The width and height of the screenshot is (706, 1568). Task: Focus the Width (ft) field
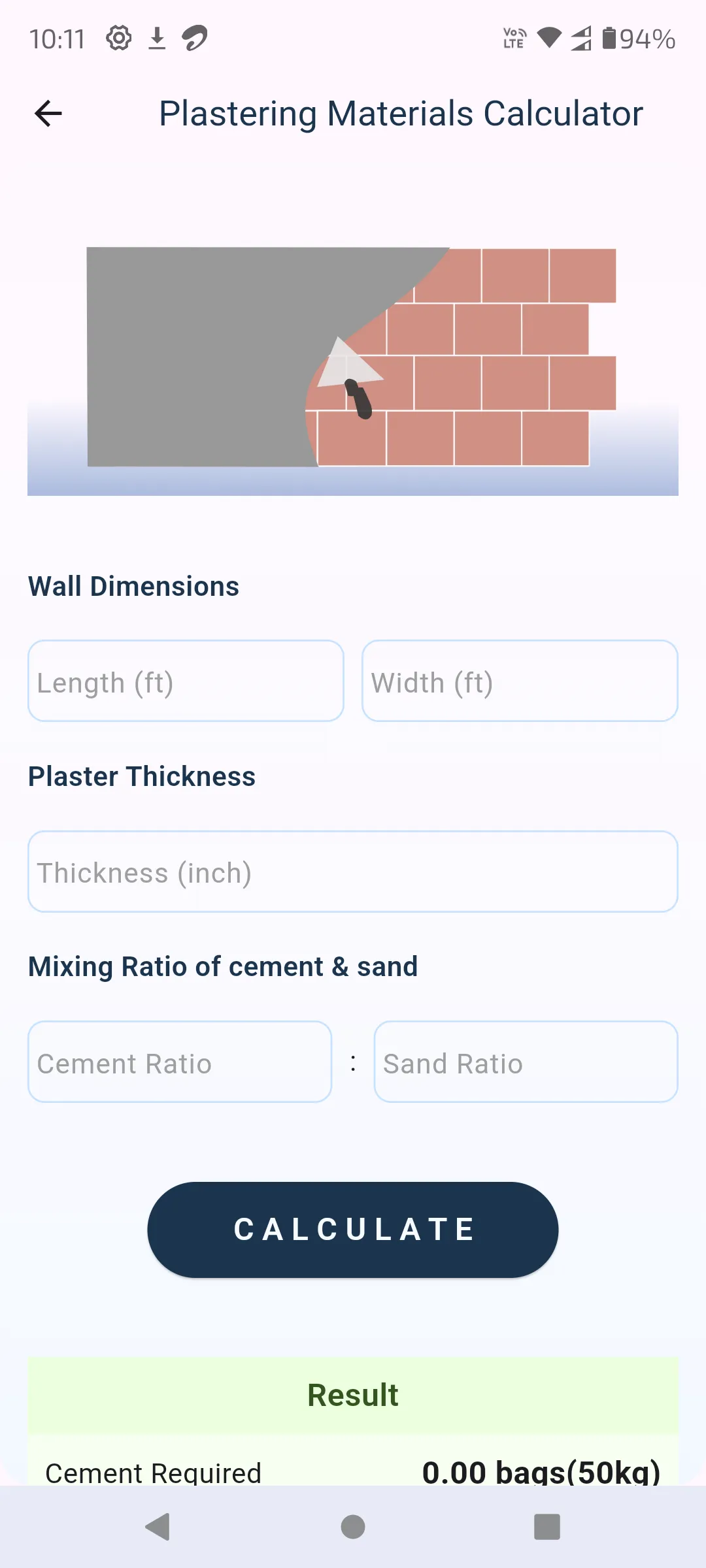[x=520, y=681]
